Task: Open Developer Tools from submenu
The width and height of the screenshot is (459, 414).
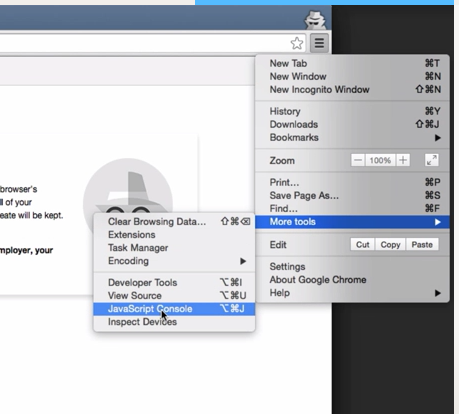Action: 174,283
